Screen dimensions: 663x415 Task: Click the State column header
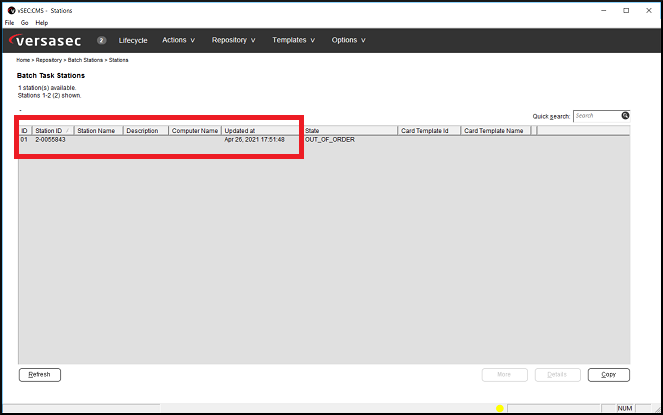(x=348, y=130)
